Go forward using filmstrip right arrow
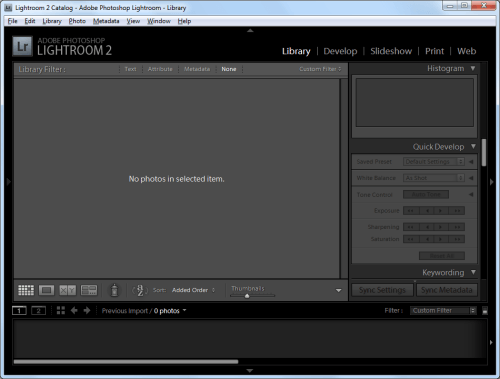 click(87, 311)
